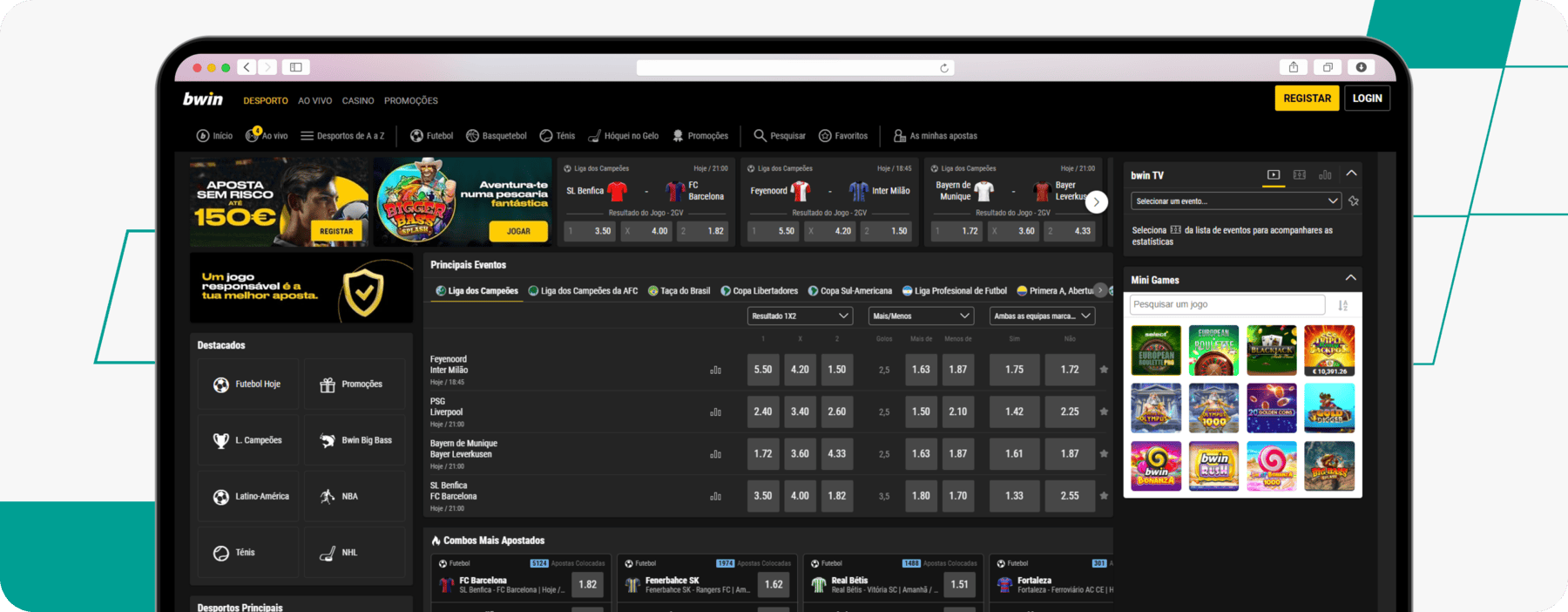Open NHL tile in Destacados
The width and height of the screenshot is (1568, 612).
(x=355, y=553)
